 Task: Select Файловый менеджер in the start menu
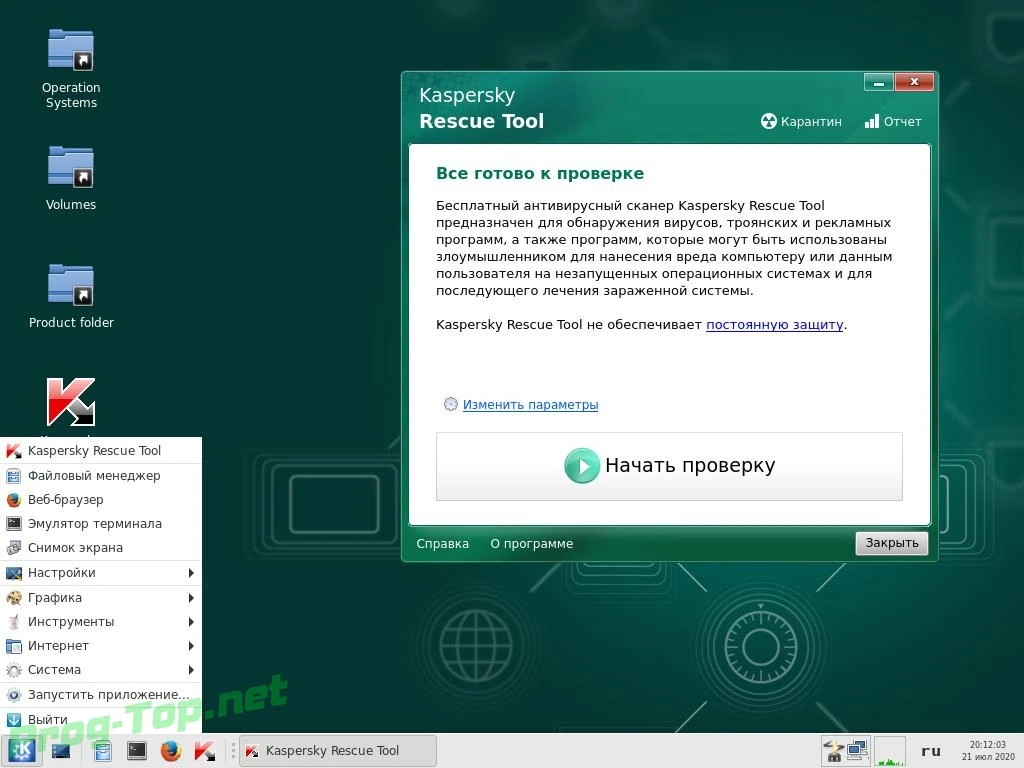pos(101,475)
